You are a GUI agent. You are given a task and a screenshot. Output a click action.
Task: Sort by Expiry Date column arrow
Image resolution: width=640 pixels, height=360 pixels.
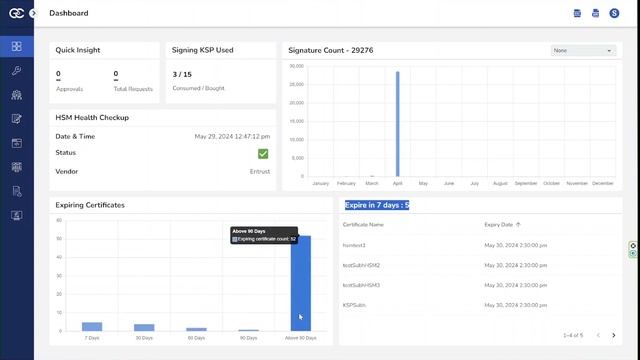click(518, 224)
